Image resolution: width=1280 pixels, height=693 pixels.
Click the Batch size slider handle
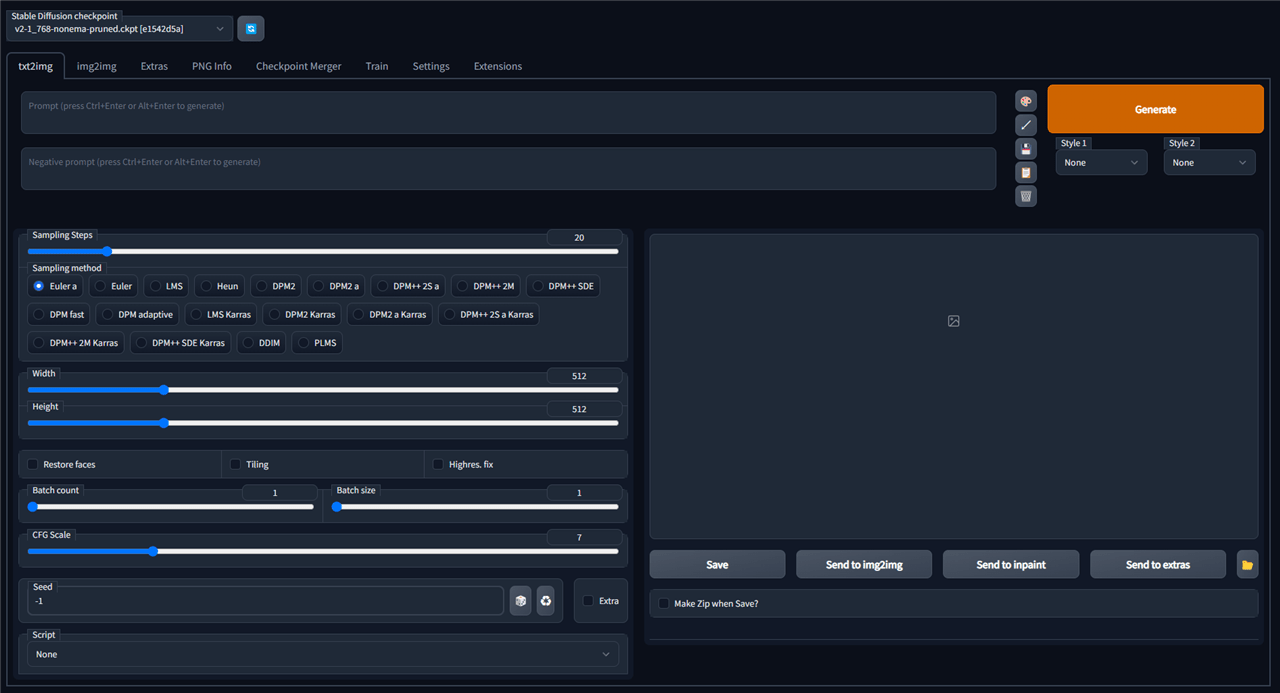point(337,506)
